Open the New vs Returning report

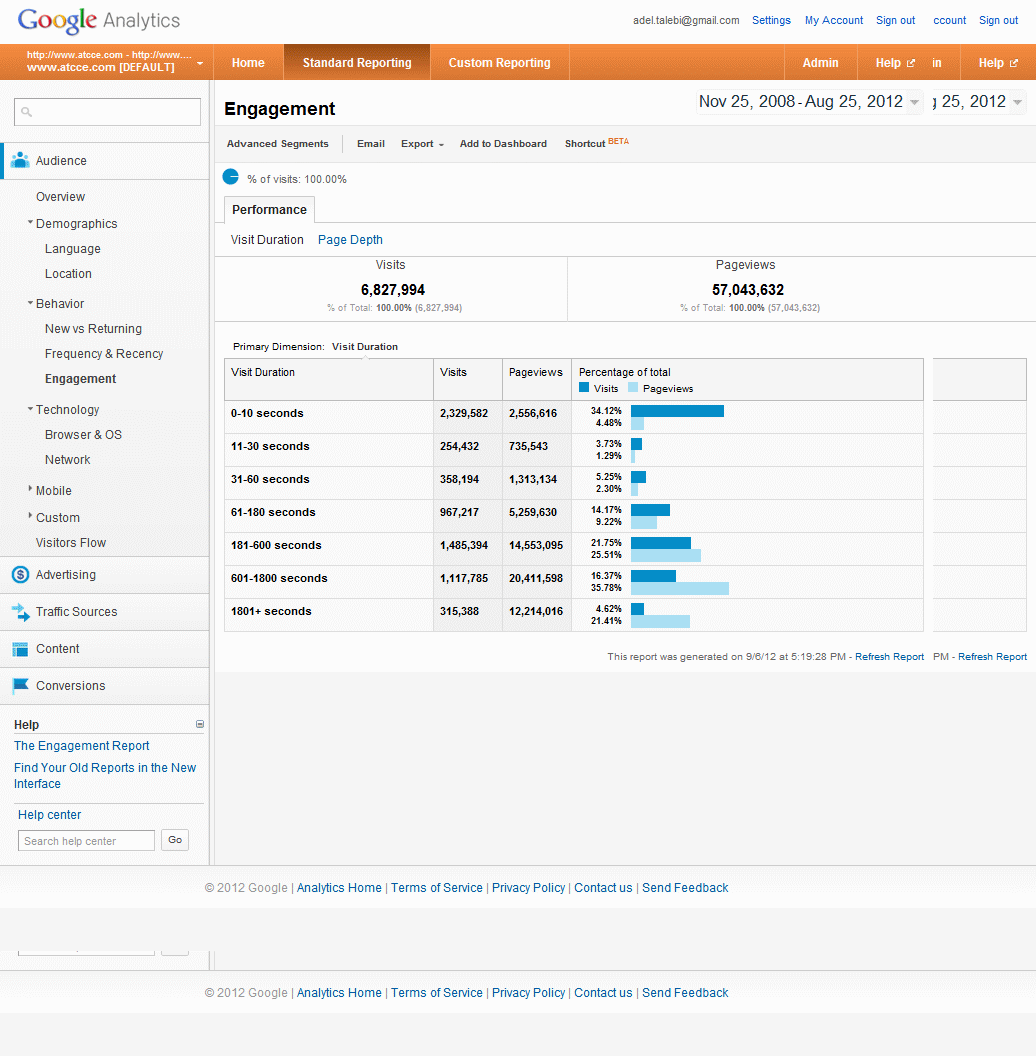(94, 329)
